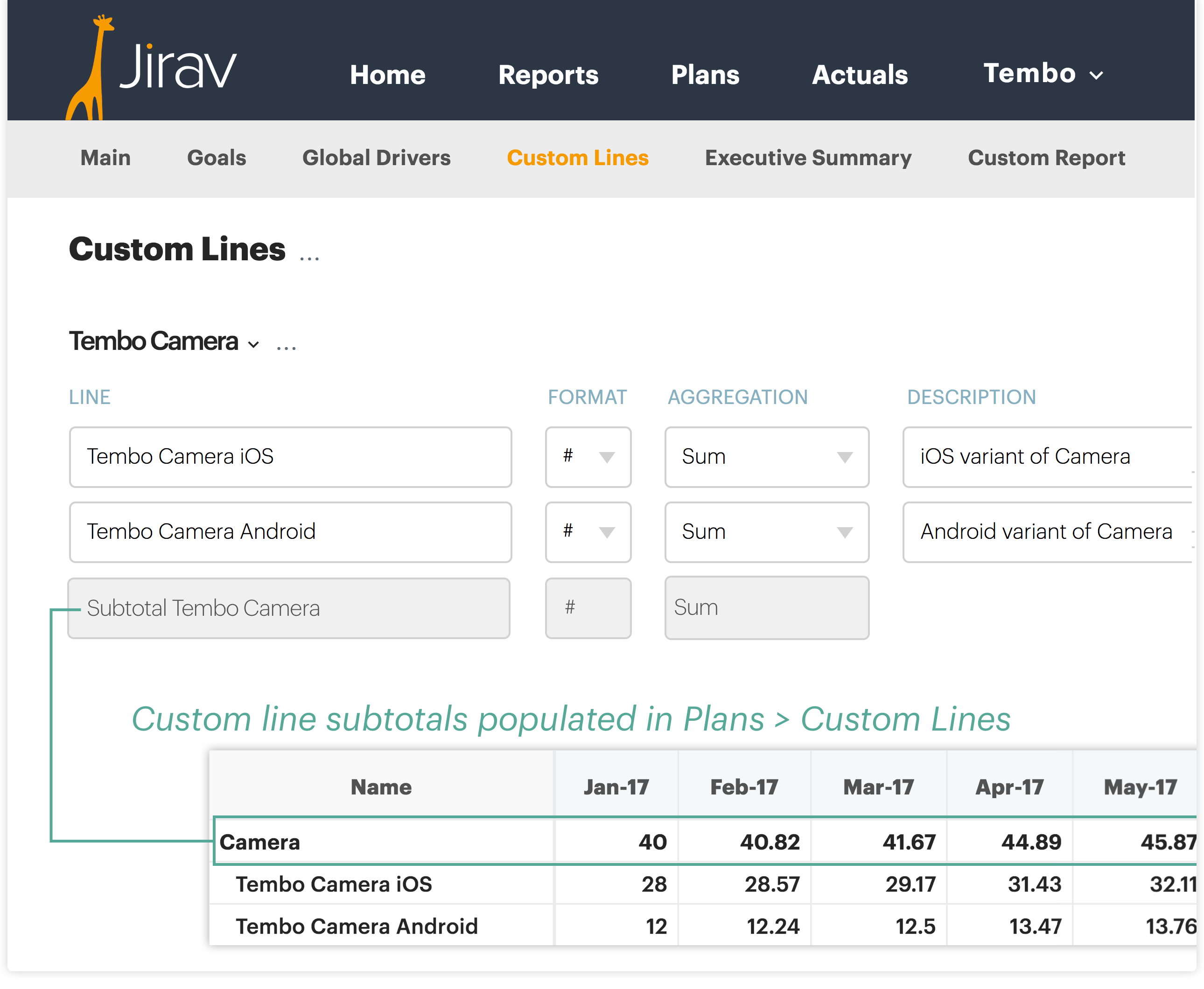Click the Android Jan-17 value 12
The height and width of the screenshot is (989, 1204).
pos(657,926)
